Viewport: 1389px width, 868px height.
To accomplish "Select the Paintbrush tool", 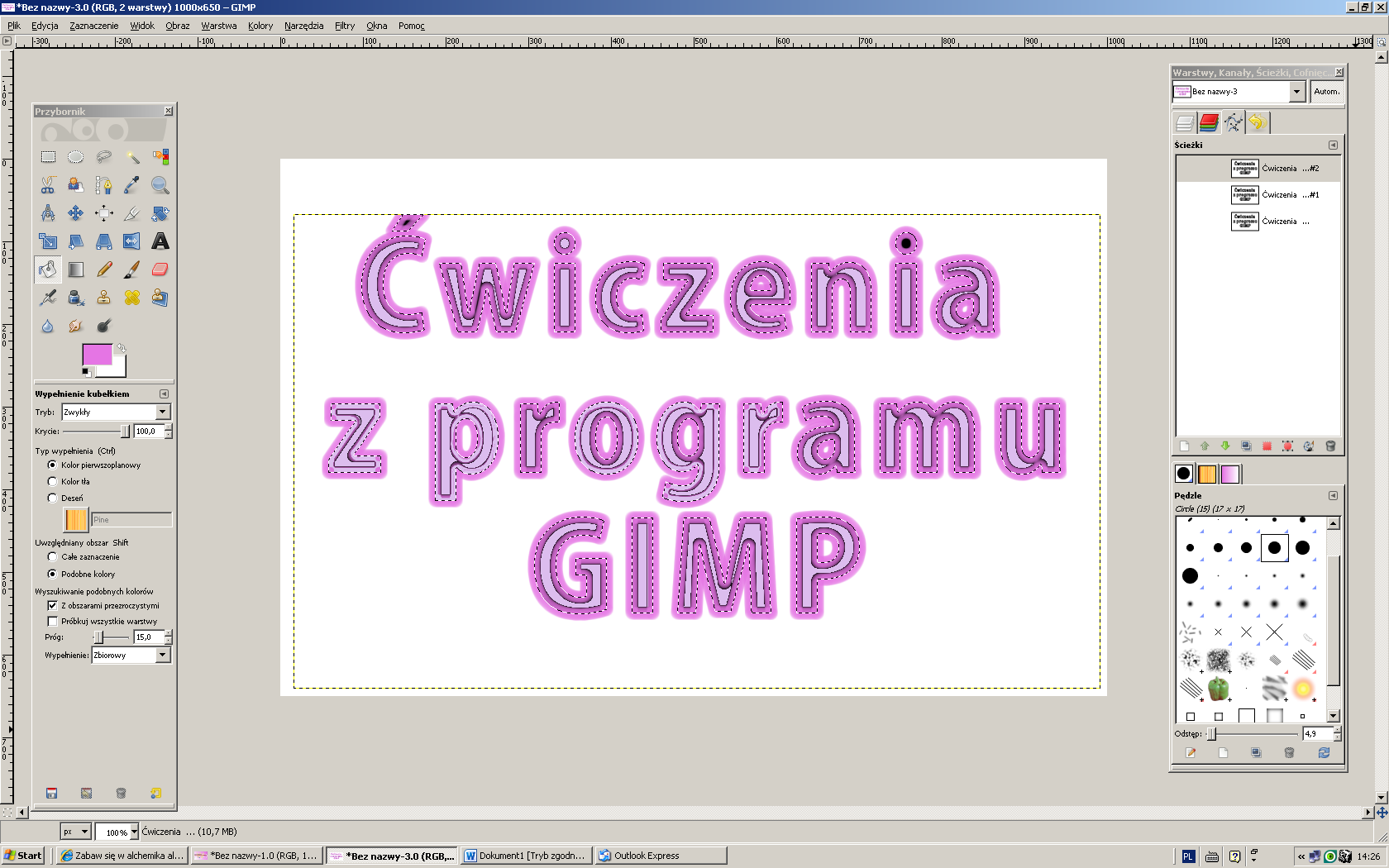I will coord(131,269).
